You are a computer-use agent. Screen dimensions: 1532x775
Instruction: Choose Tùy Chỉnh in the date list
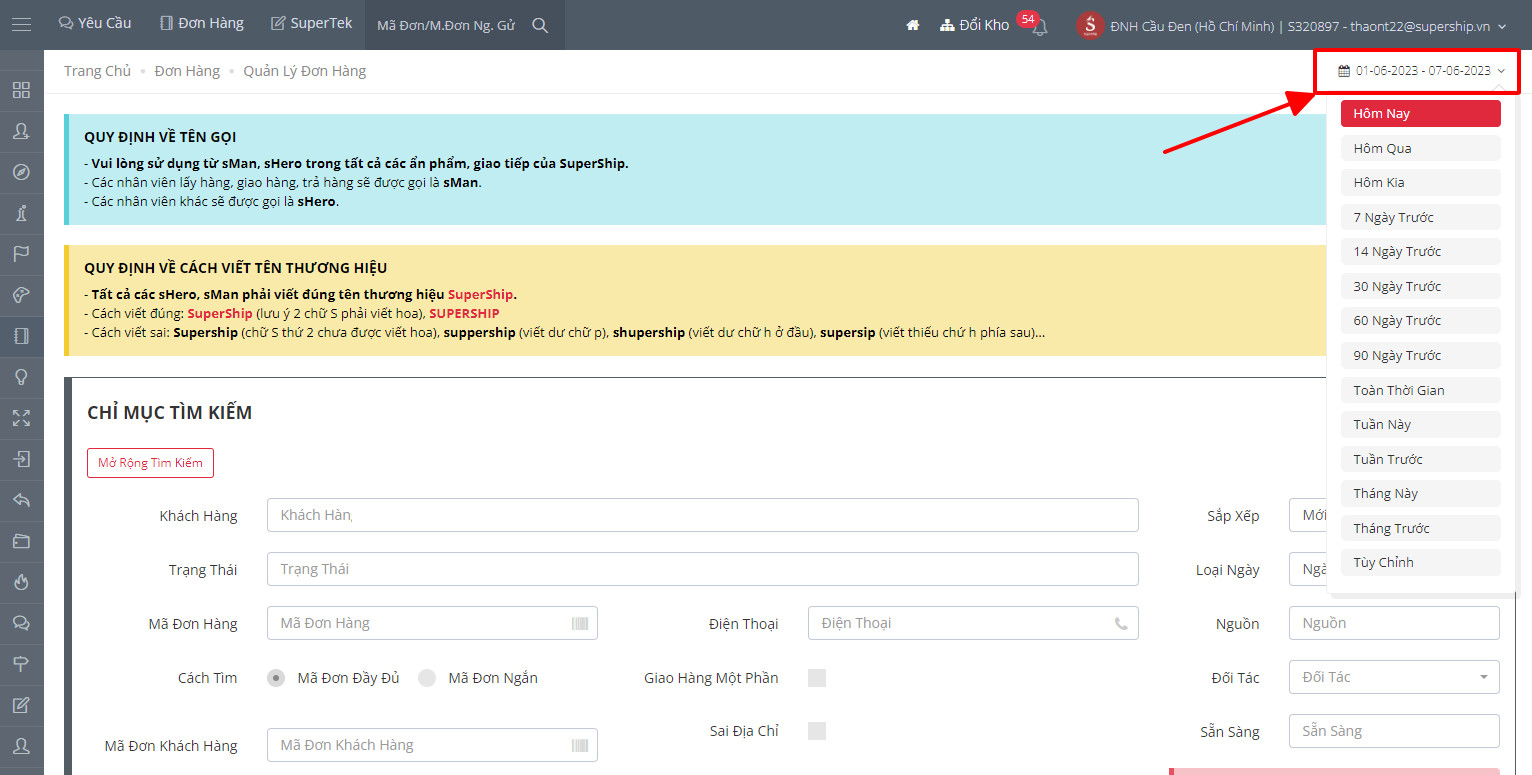click(1420, 562)
